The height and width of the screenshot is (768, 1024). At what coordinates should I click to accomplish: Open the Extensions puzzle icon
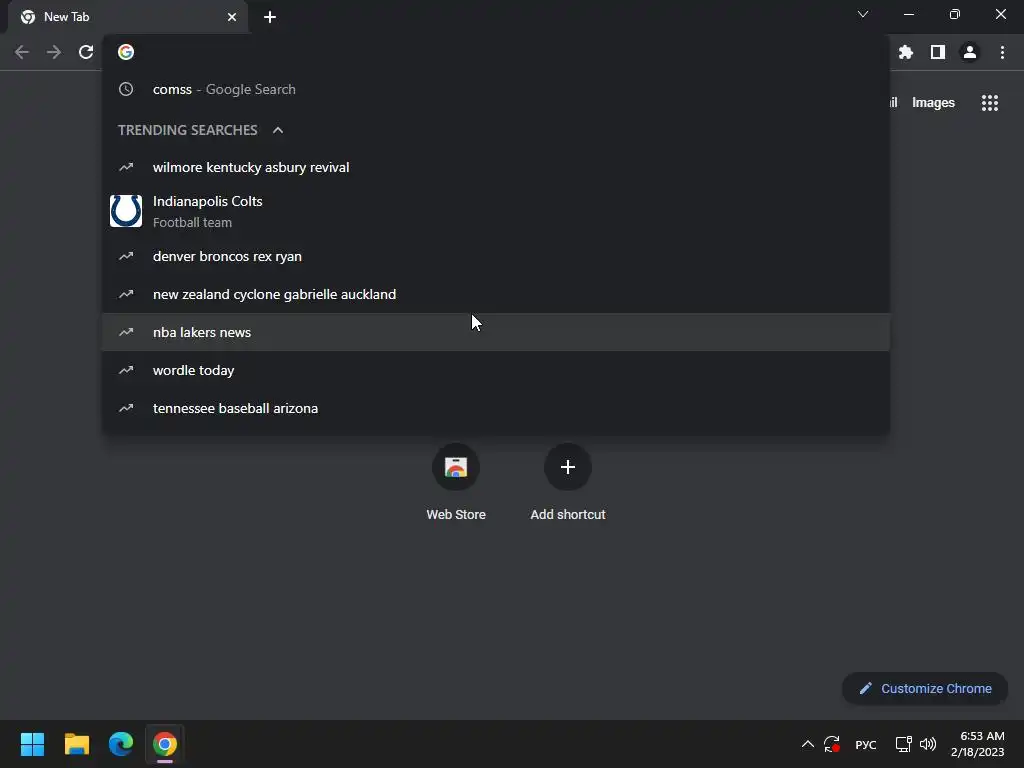coord(906,52)
